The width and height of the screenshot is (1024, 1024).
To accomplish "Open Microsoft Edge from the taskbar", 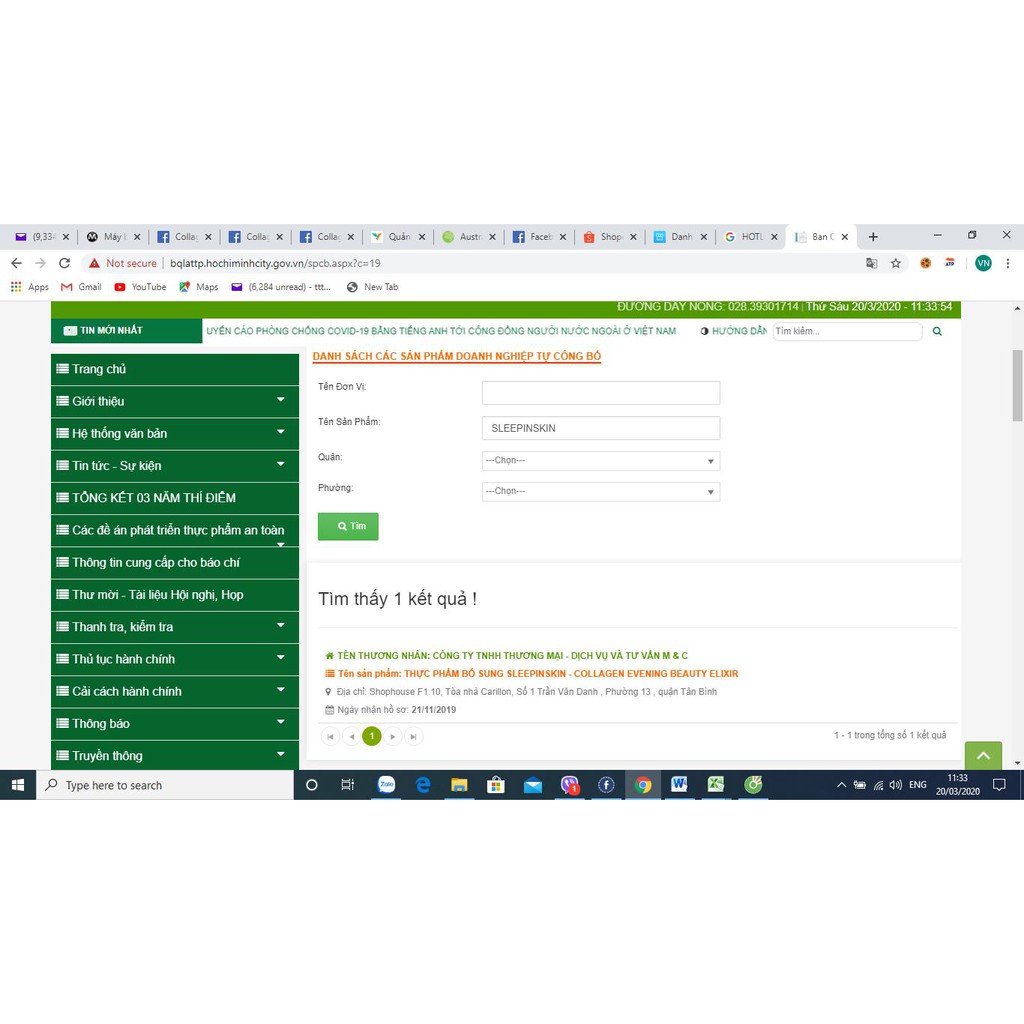I will coord(423,785).
